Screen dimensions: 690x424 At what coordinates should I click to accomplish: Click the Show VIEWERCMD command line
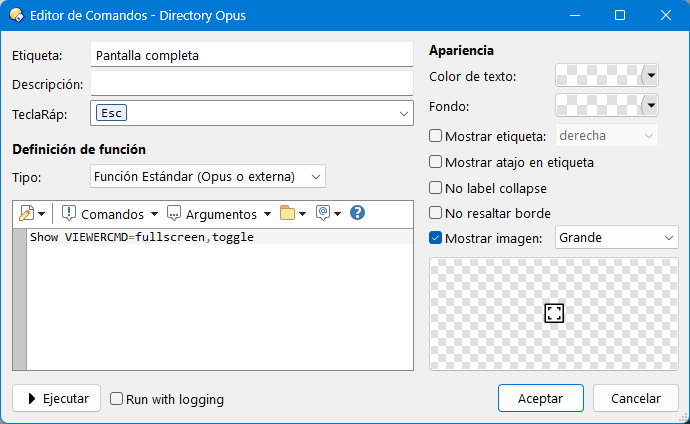(142, 237)
